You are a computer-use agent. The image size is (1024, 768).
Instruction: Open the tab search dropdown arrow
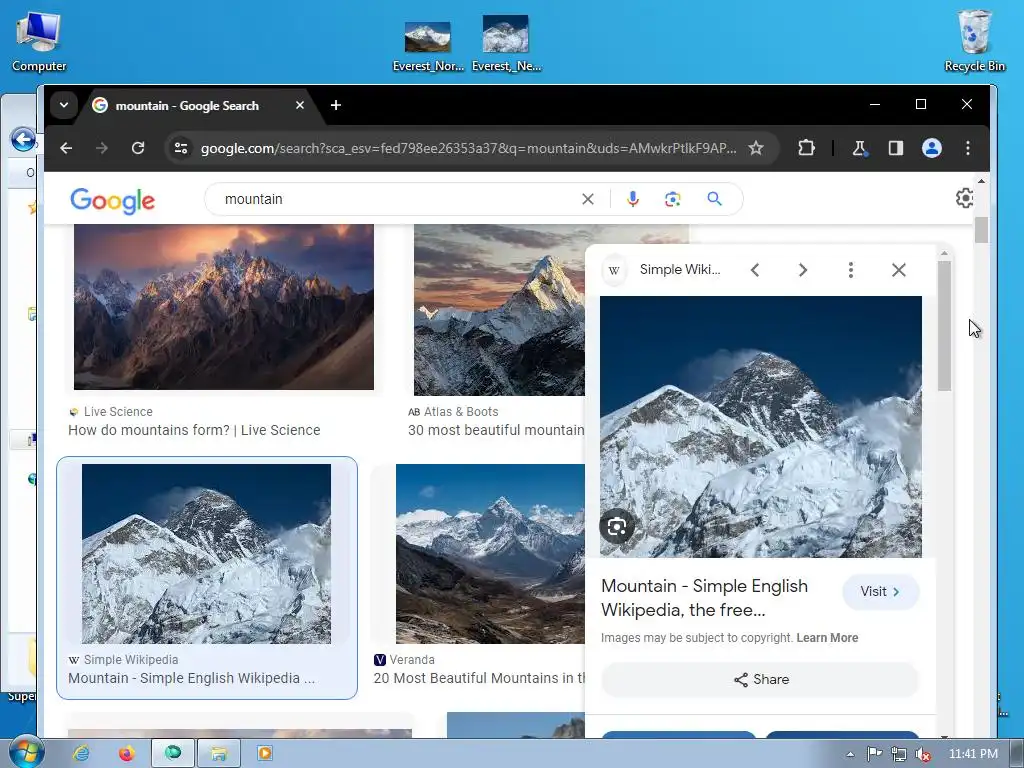click(64, 105)
